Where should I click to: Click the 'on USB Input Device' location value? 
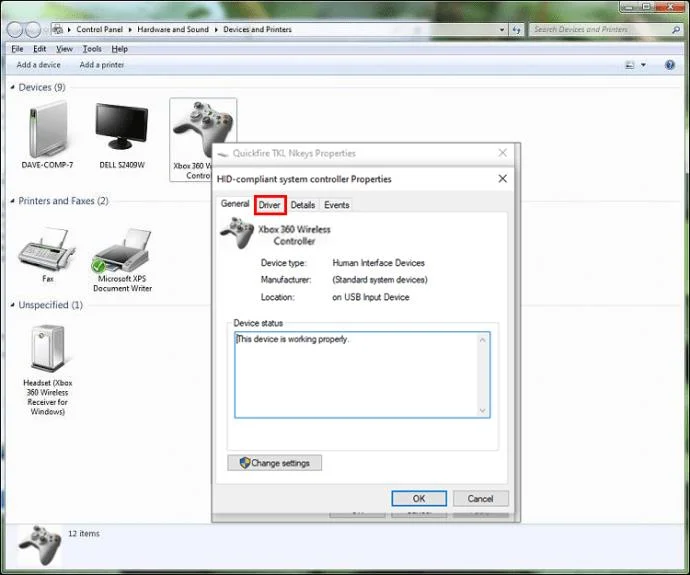(x=371, y=297)
